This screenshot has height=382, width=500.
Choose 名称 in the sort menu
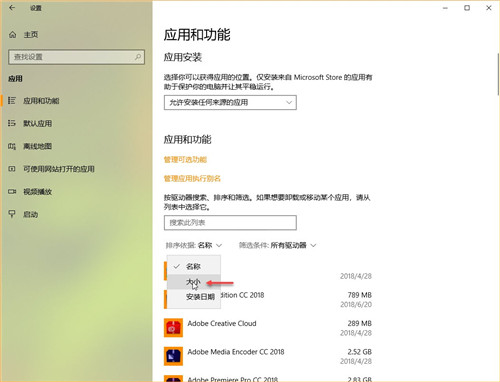[x=194, y=266]
